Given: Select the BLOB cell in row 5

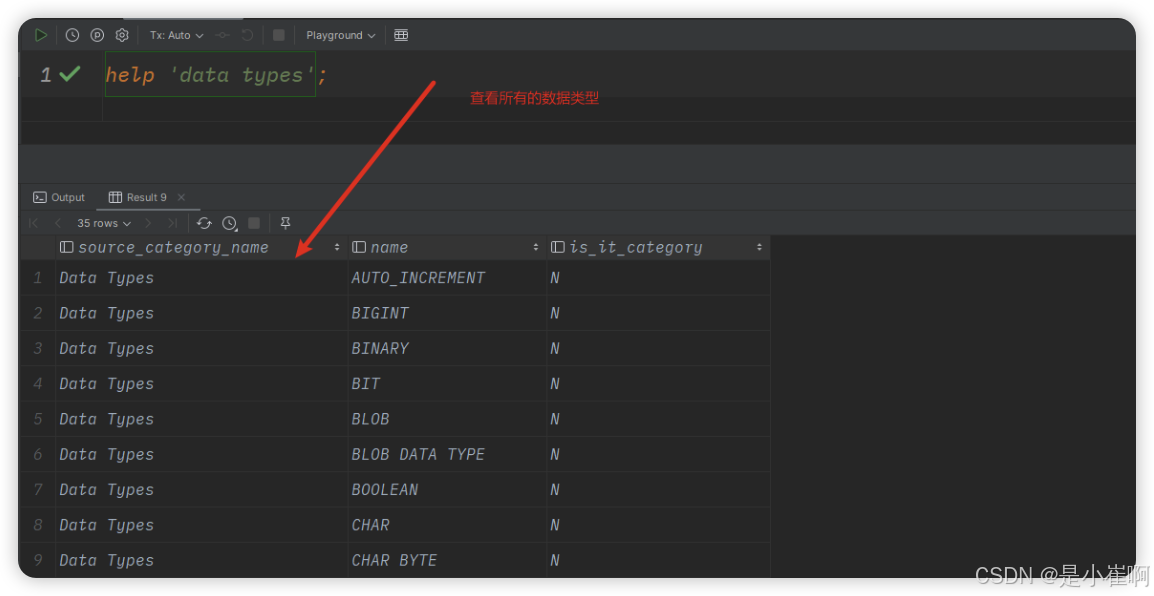Looking at the screenshot, I should [x=447, y=419].
